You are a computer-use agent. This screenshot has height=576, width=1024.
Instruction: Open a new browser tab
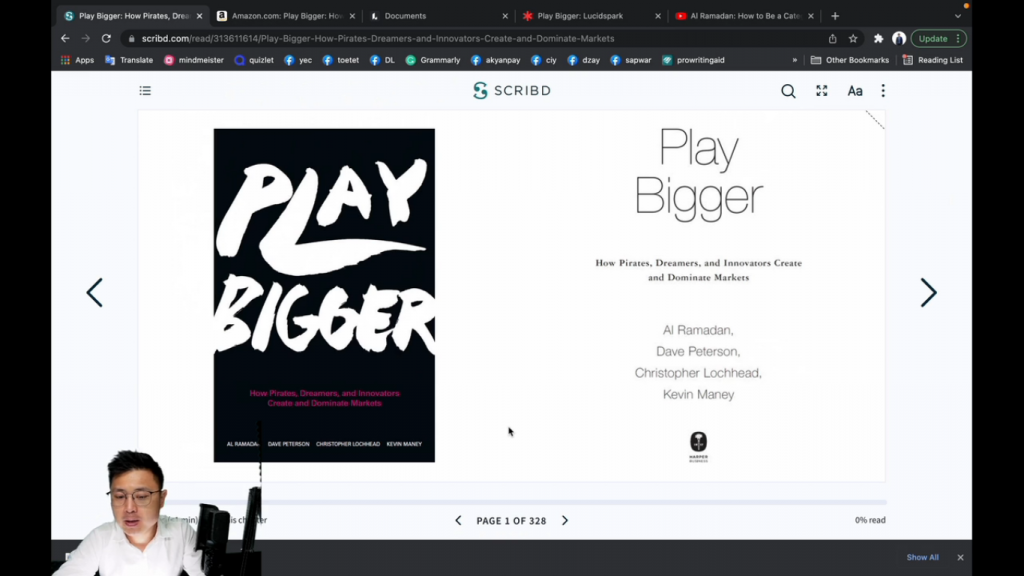(x=835, y=16)
